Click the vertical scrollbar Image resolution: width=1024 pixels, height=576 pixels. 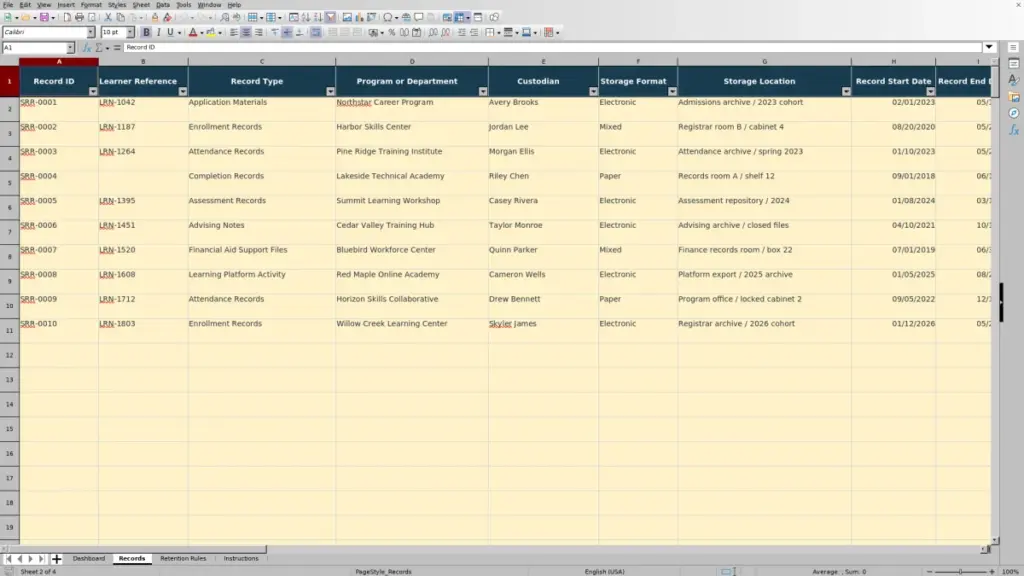pos(995,300)
